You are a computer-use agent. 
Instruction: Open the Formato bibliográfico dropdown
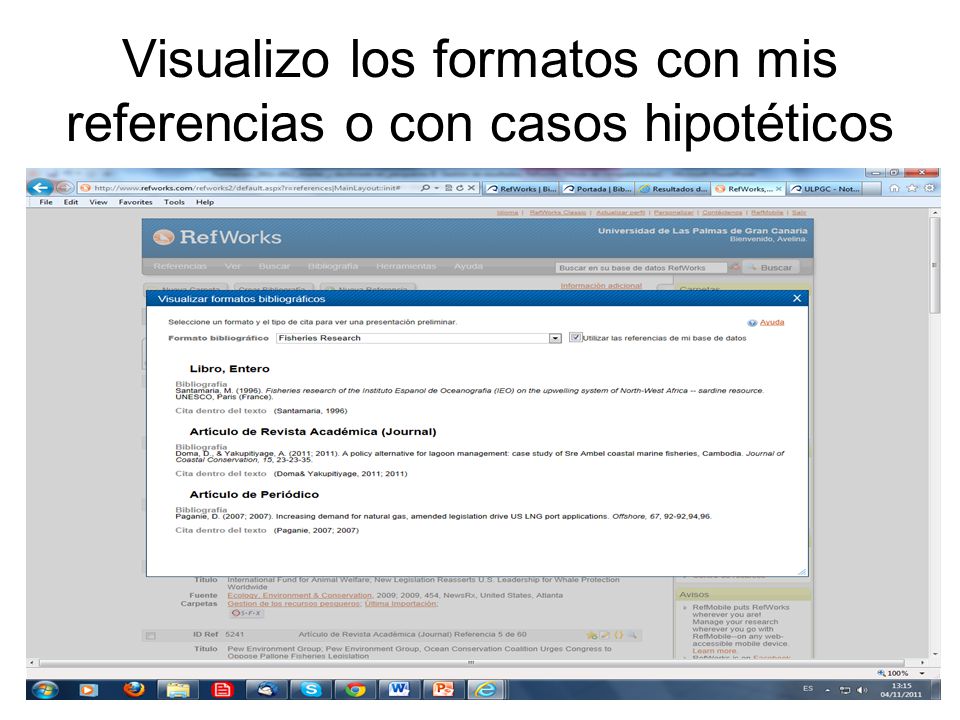555,338
